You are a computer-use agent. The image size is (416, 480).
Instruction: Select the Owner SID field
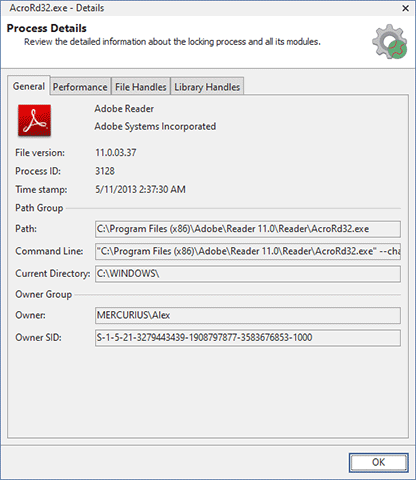[248, 338]
